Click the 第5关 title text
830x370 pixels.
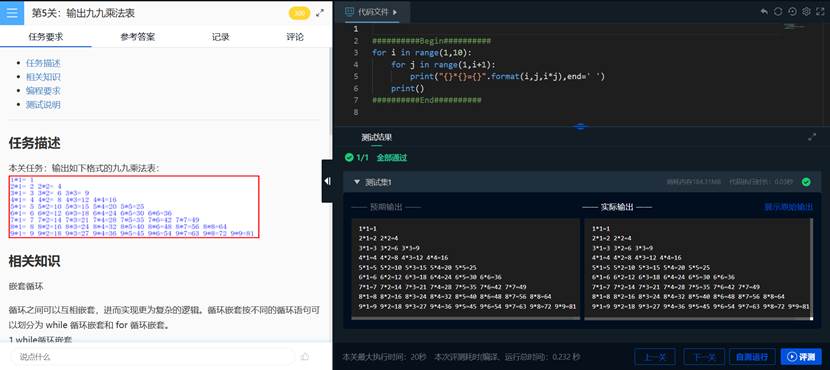point(83,13)
